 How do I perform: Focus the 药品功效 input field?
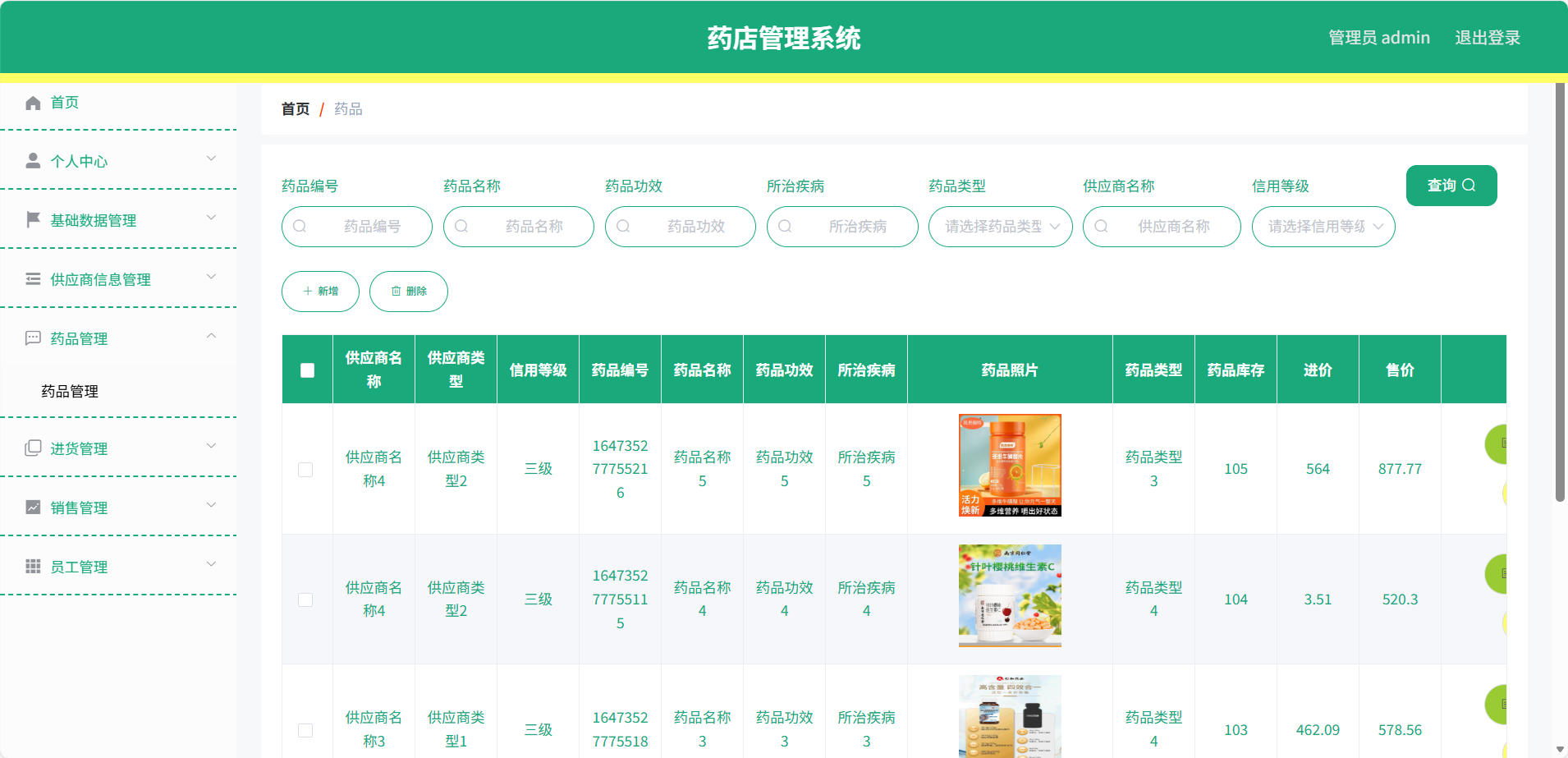[x=680, y=227]
